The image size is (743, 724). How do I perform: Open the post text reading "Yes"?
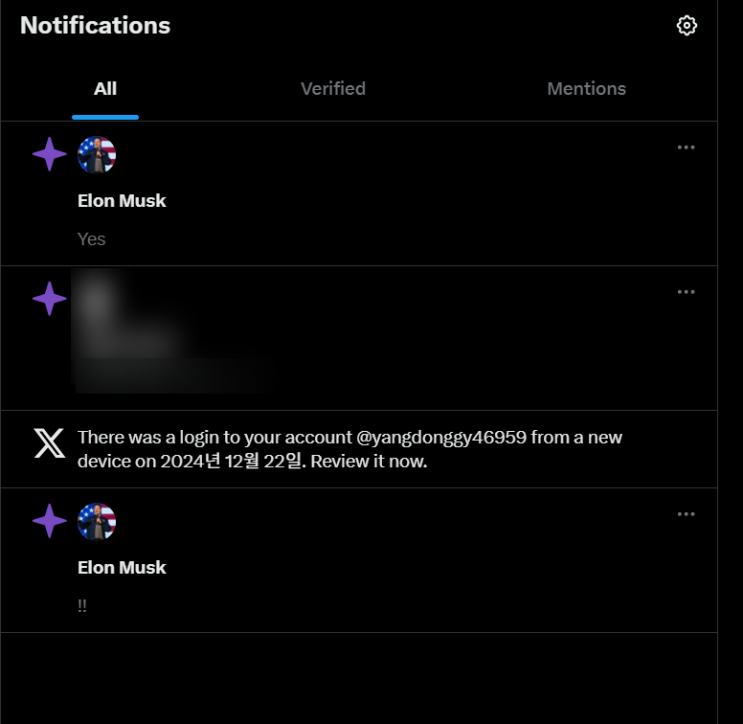[x=91, y=239]
